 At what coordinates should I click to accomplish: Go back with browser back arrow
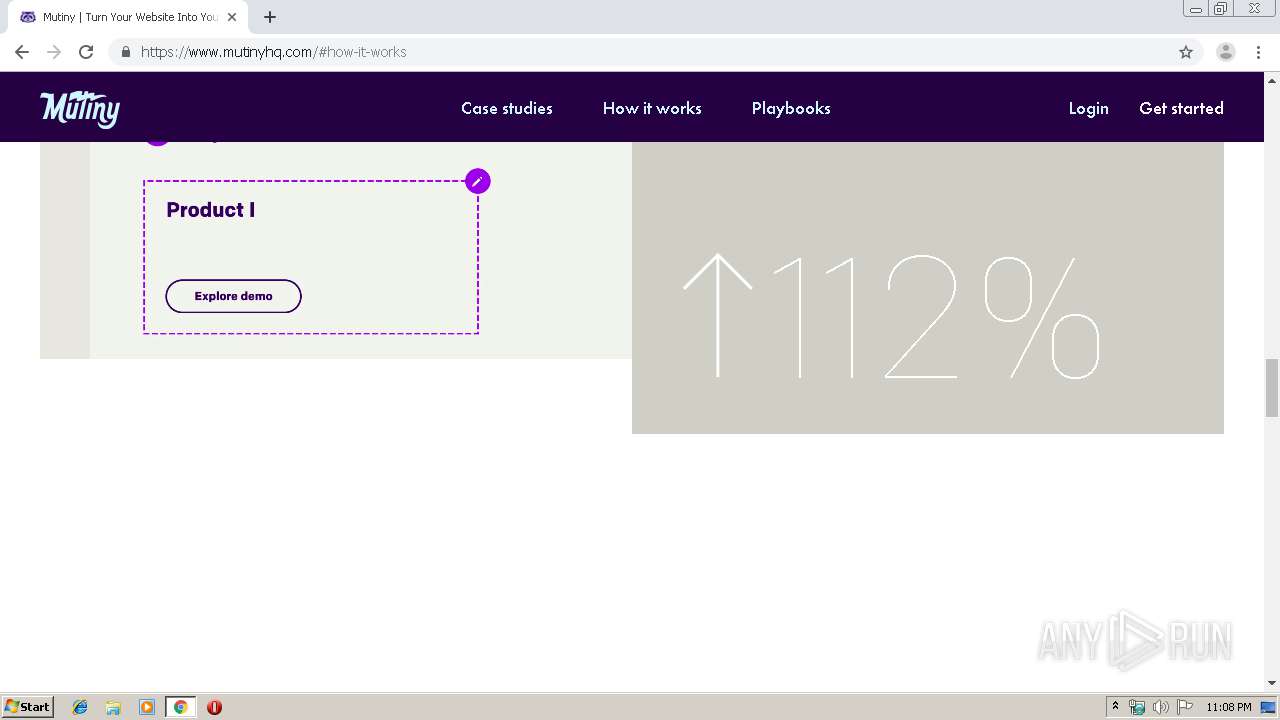pos(22,52)
